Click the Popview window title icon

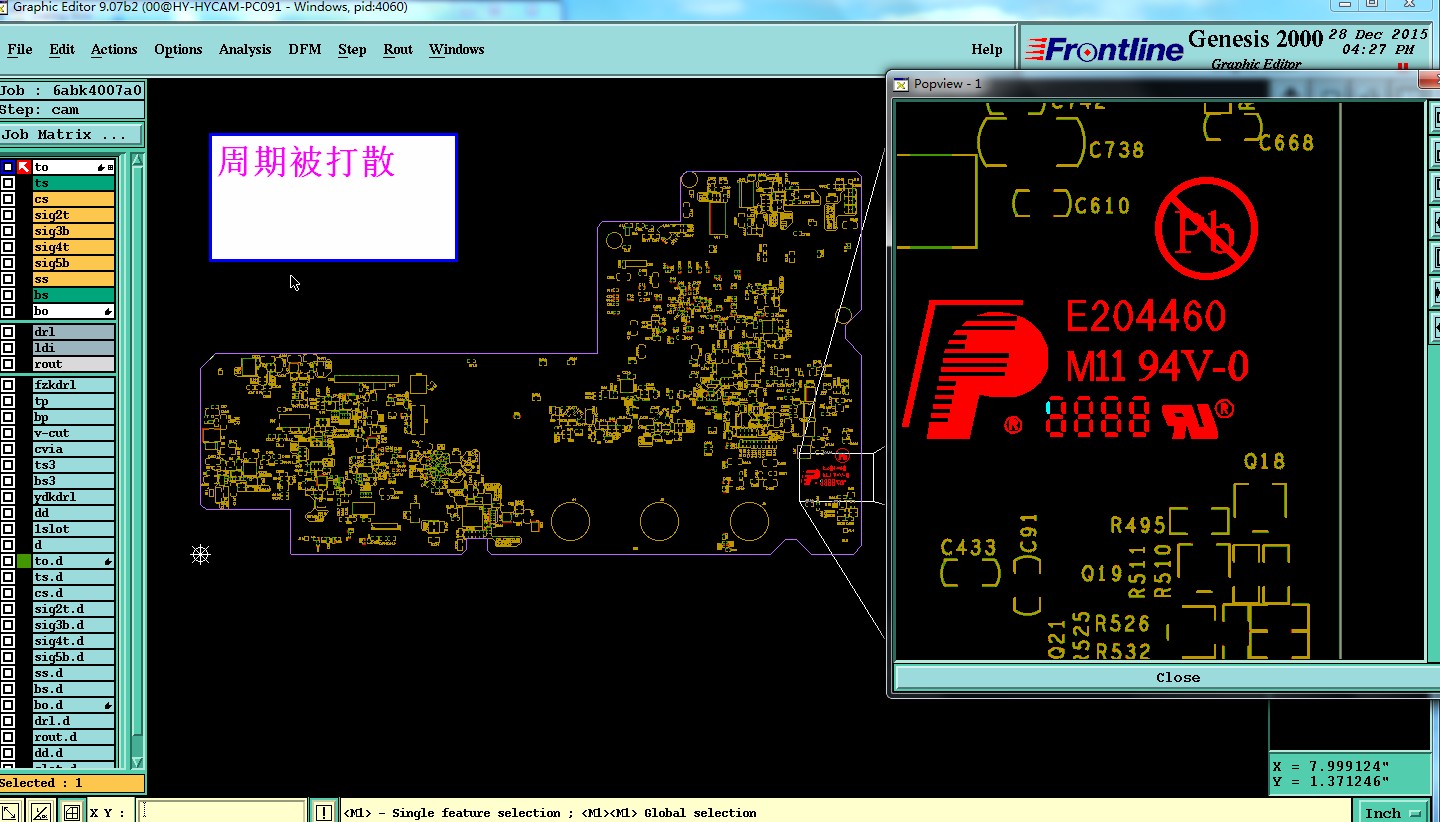point(900,84)
